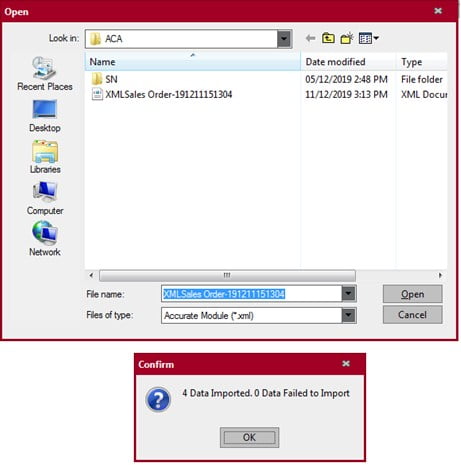The image size is (461, 465).
Task: Create a new folder
Action: click(x=347, y=38)
